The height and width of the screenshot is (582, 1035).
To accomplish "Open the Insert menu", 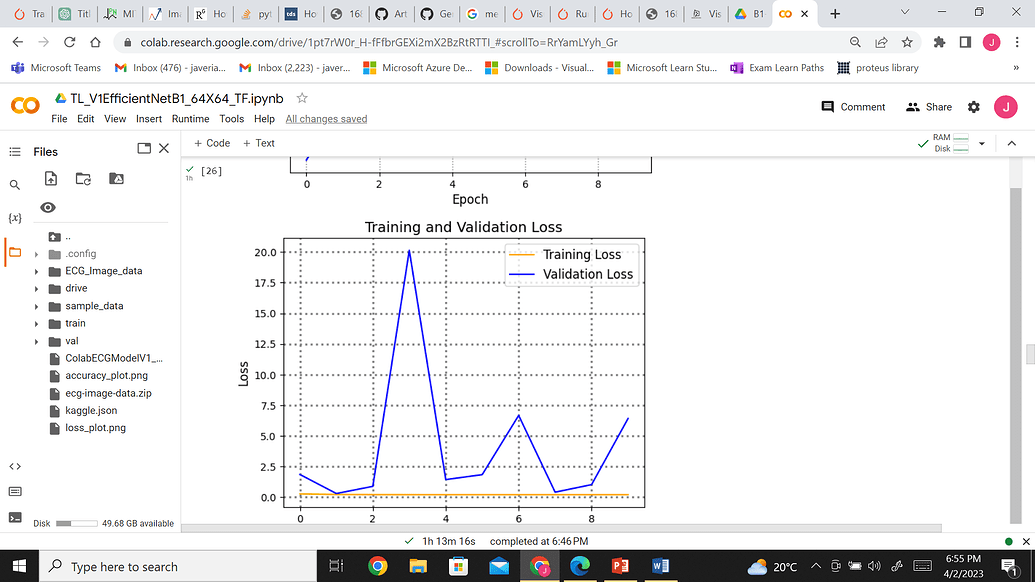I will [149, 119].
